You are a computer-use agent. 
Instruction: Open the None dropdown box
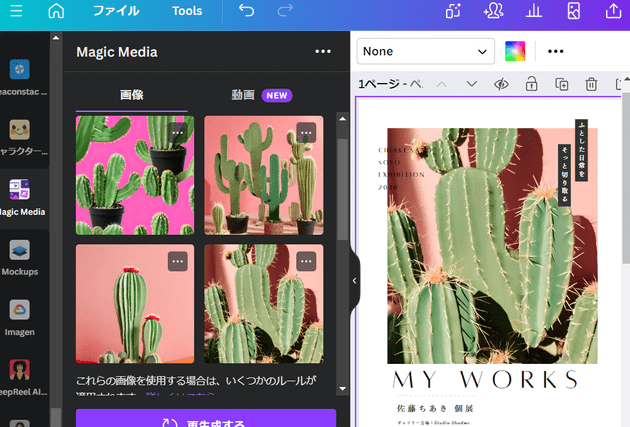click(x=425, y=51)
